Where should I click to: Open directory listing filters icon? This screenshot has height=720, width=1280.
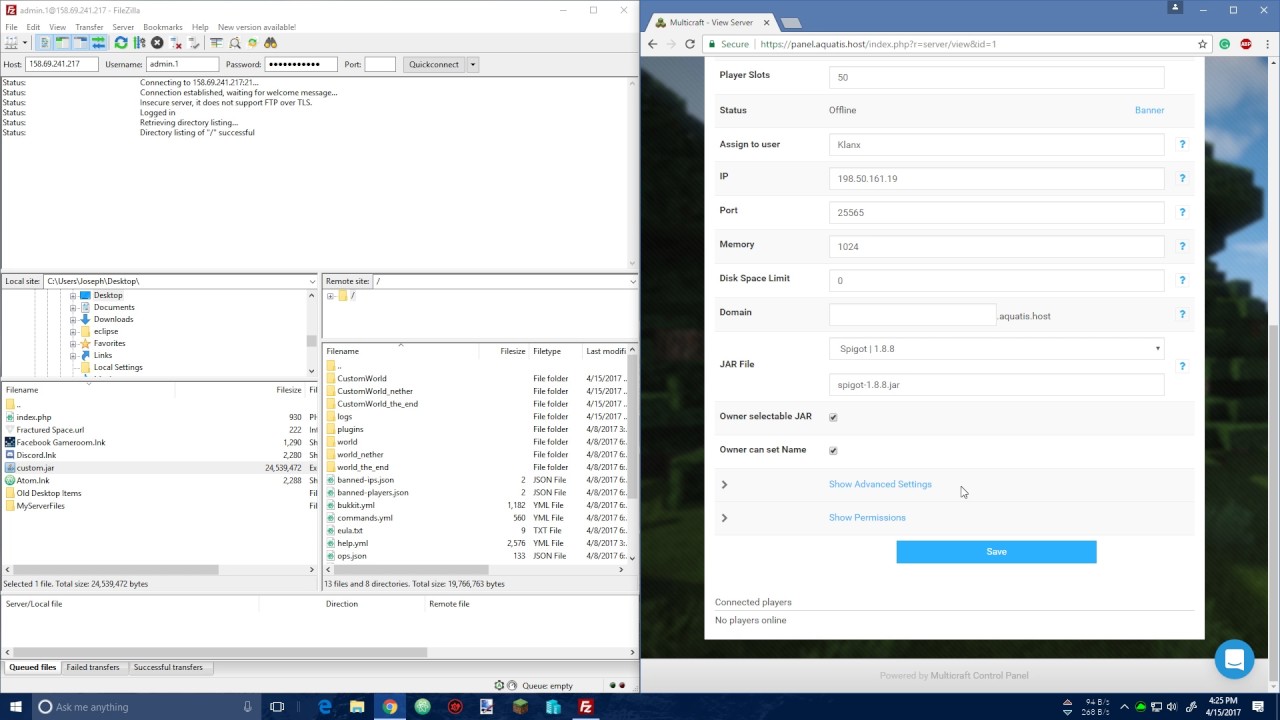(x=216, y=43)
